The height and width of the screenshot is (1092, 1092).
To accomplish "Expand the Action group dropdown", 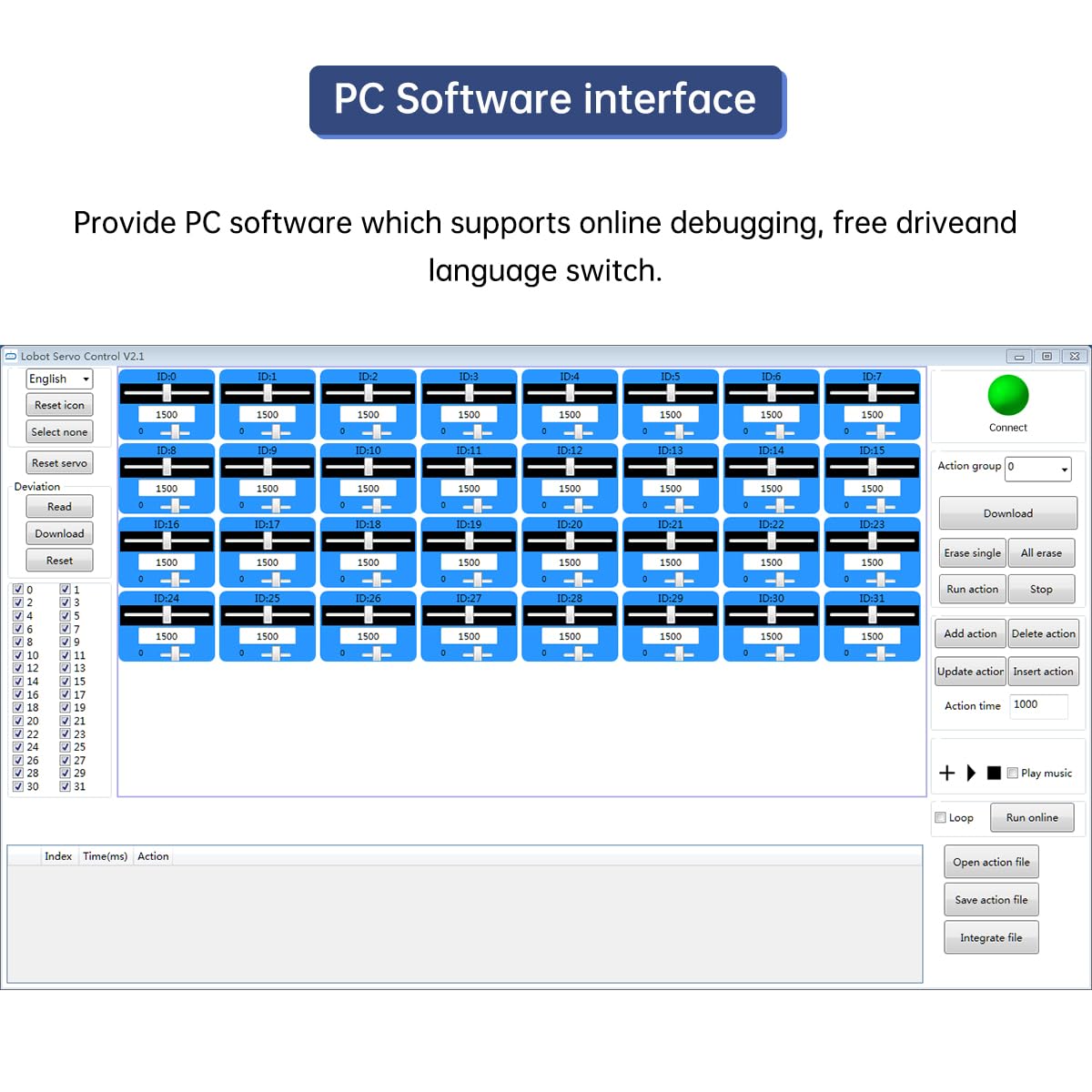I will coord(1038,468).
